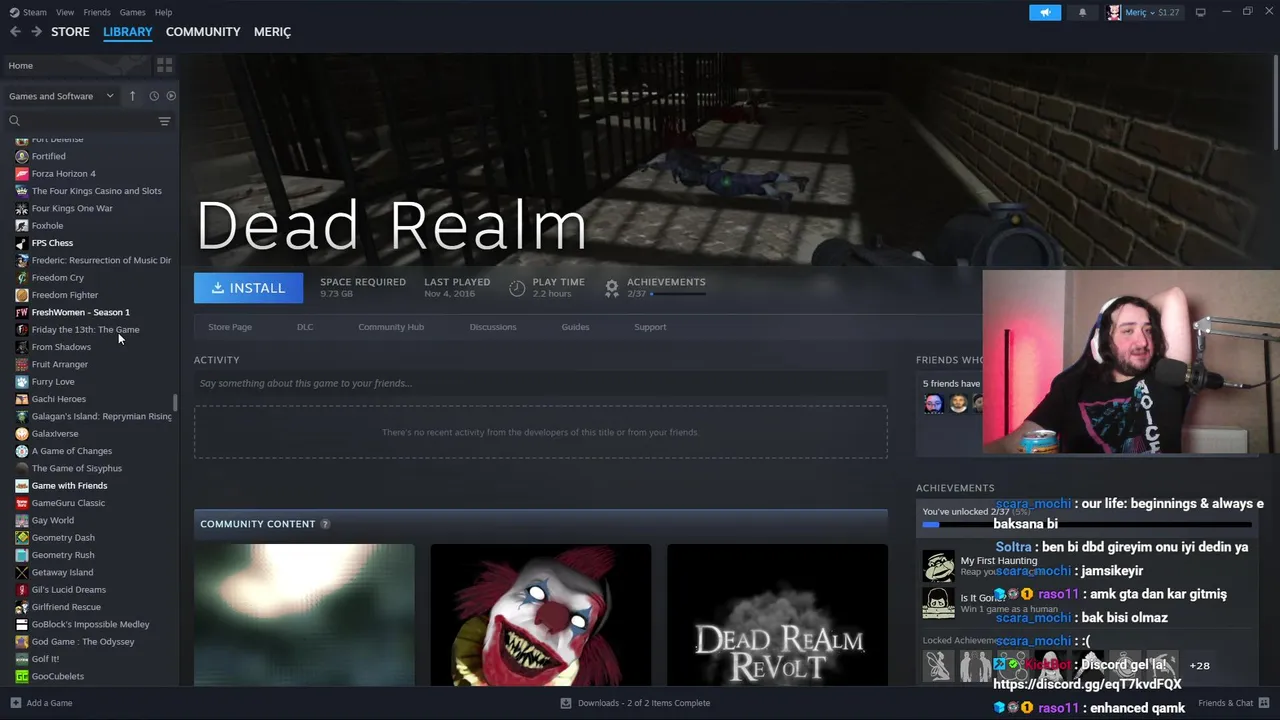Select From Shadows in library list
This screenshot has height=720, width=1280.
61,347
